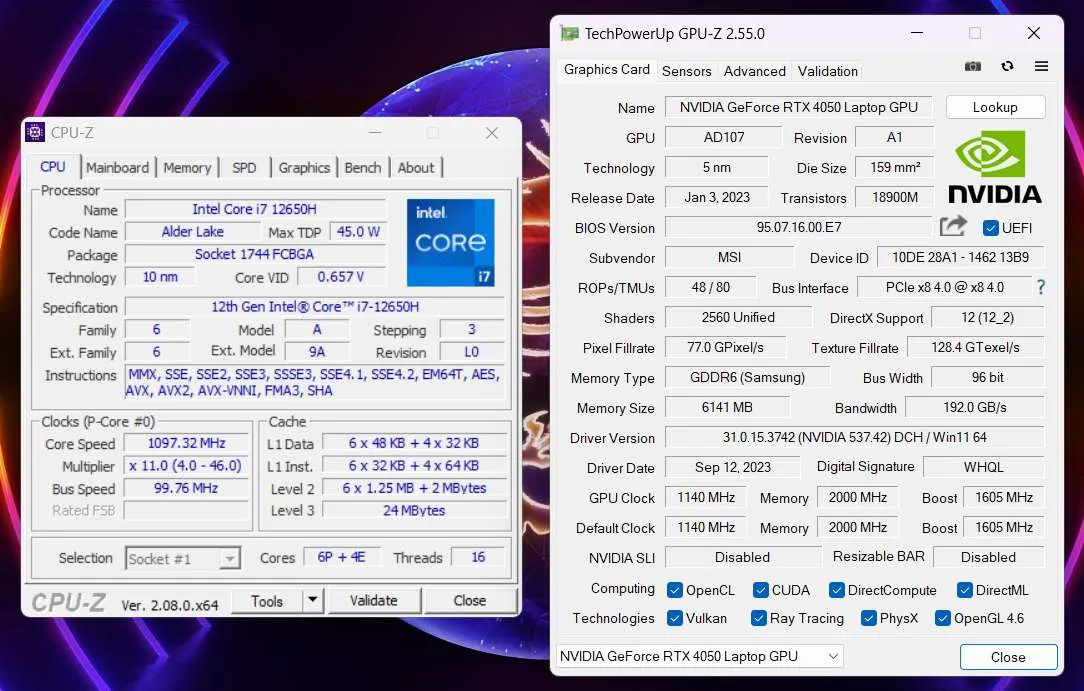The image size is (1084, 691).
Task: Click the Threads value 16
Action: tap(478, 557)
